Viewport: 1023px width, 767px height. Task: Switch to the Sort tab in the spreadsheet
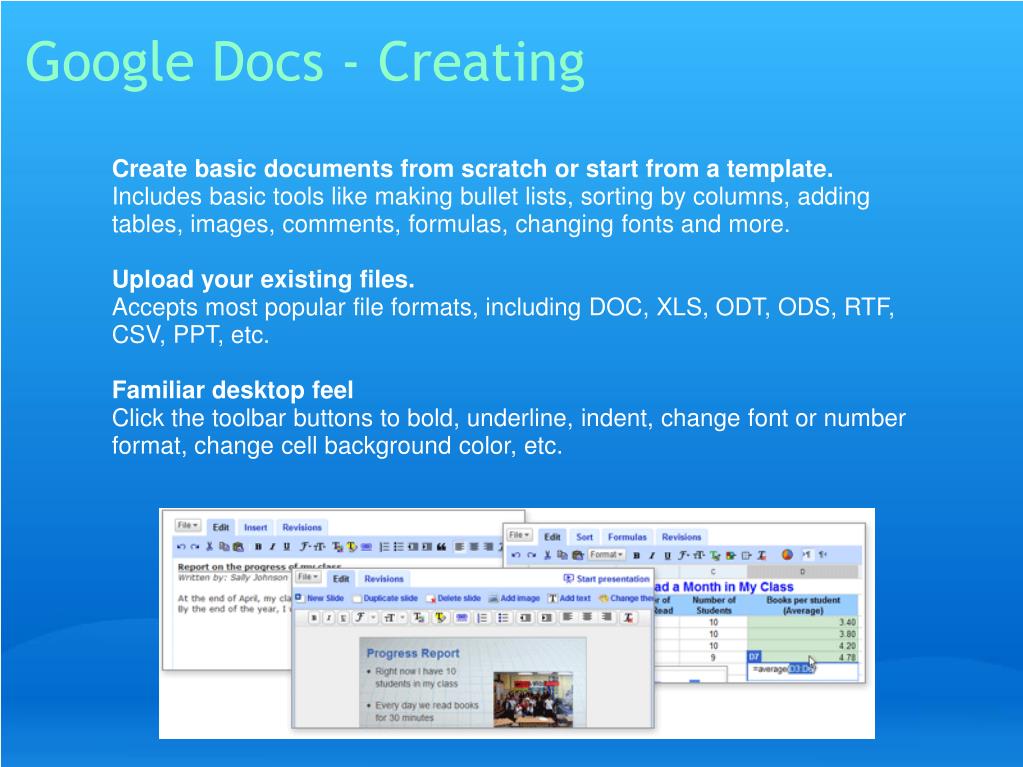[585, 537]
